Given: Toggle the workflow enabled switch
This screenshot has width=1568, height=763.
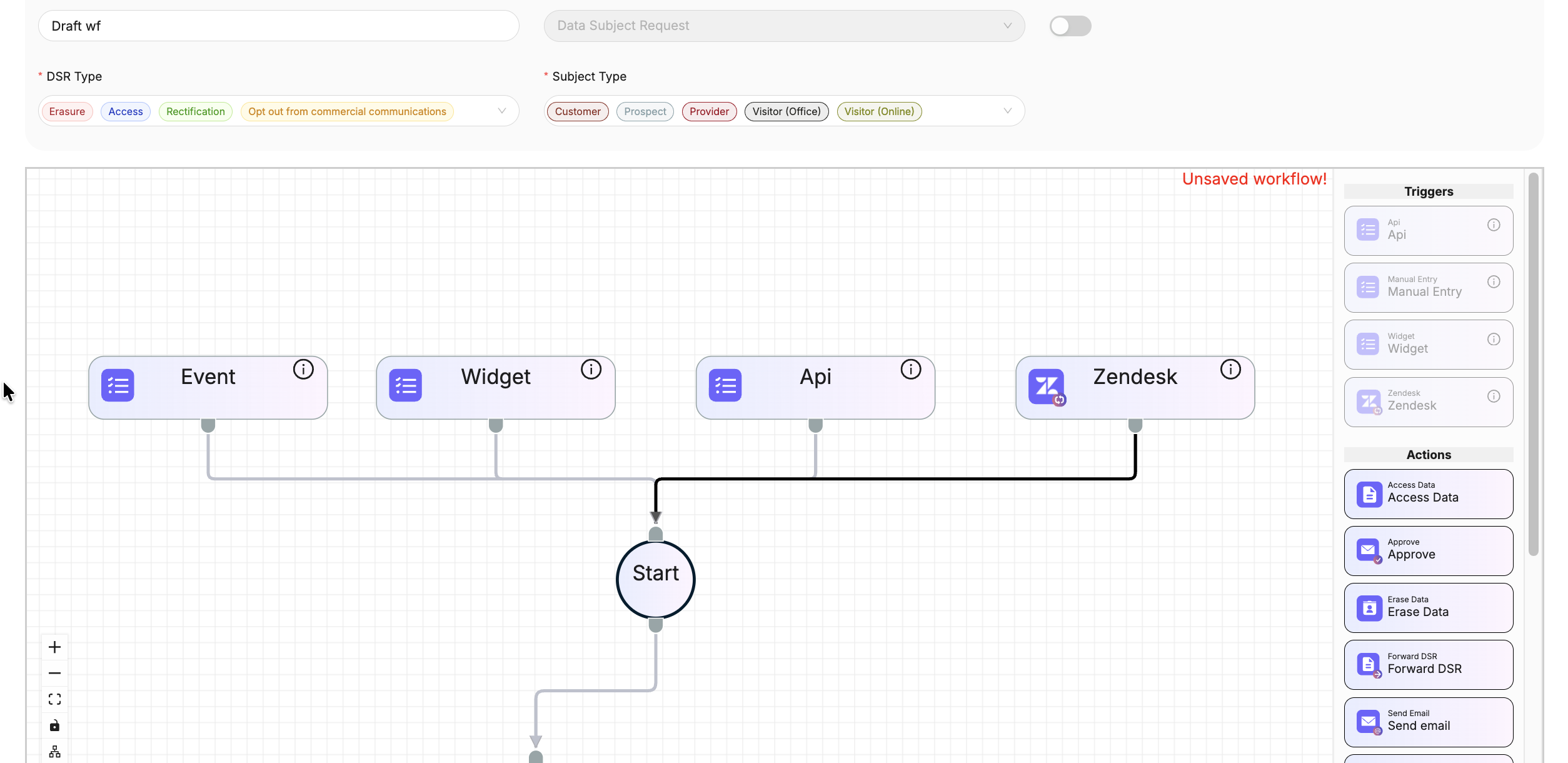Looking at the screenshot, I should tap(1070, 26).
